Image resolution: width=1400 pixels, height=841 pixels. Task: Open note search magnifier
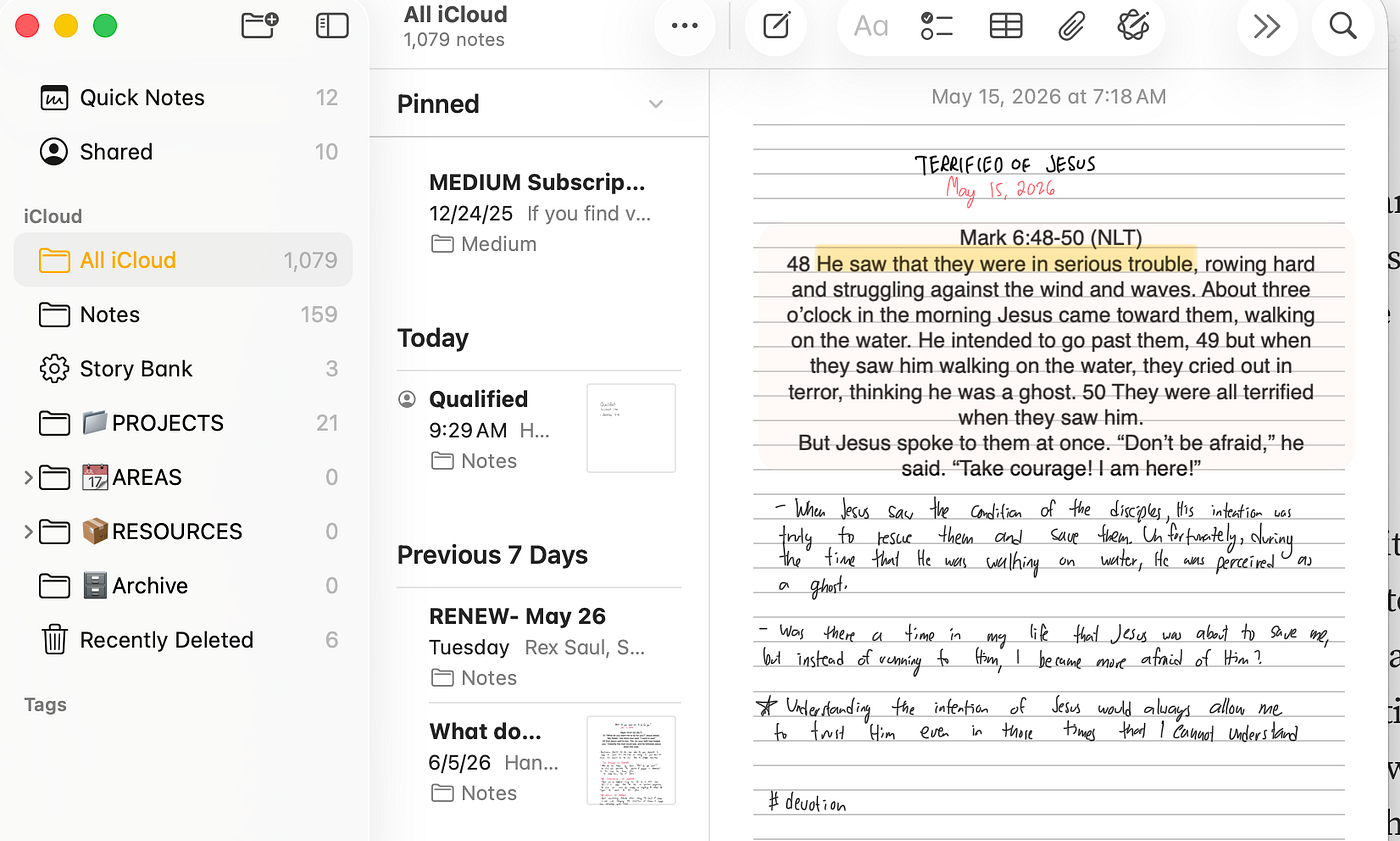(1343, 26)
